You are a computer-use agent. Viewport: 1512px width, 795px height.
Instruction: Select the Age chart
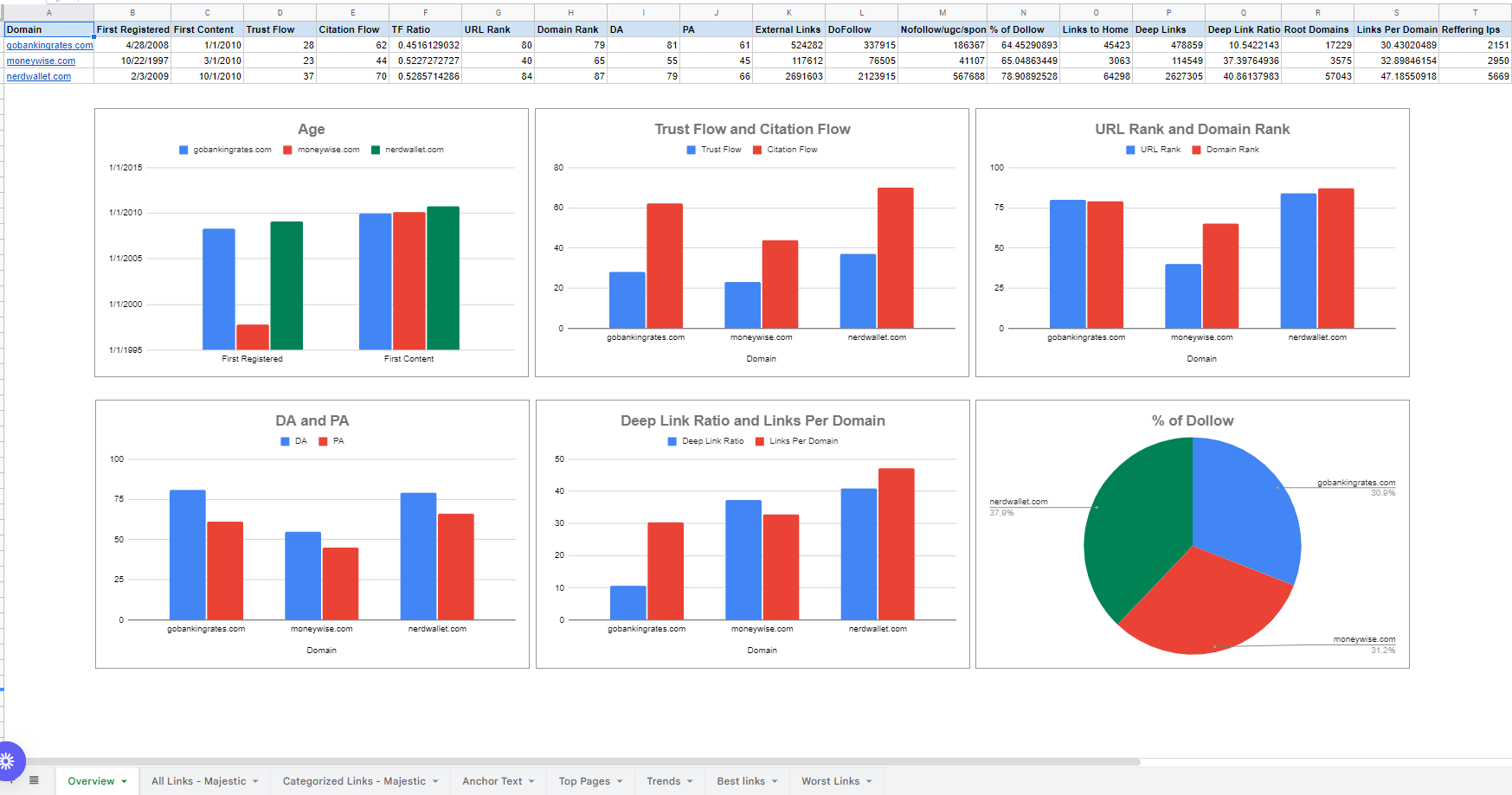coord(310,242)
